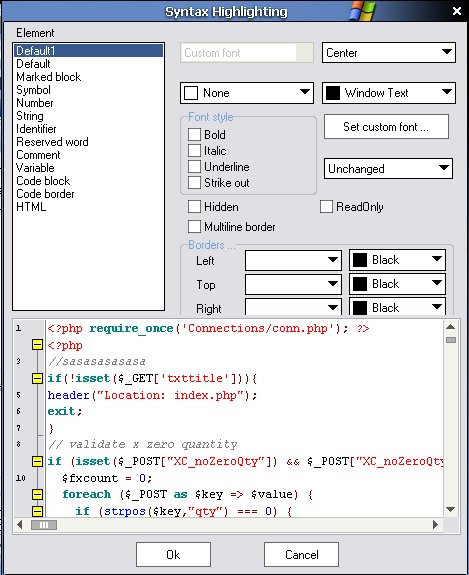The height and width of the screenshot is (575, 469).
Task: Enable the Bold font style checkbox
Action: pyautogui.click(x=194, y=135)
